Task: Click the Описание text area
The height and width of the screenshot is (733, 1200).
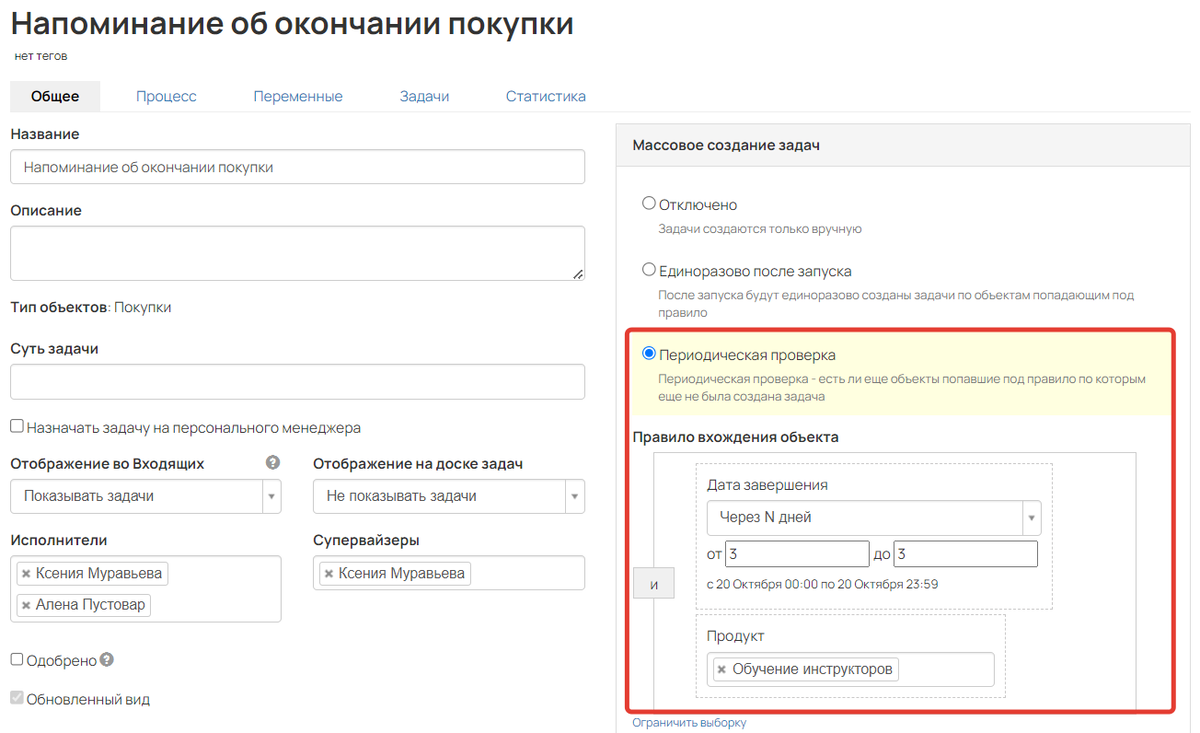Action: [297, 253]
